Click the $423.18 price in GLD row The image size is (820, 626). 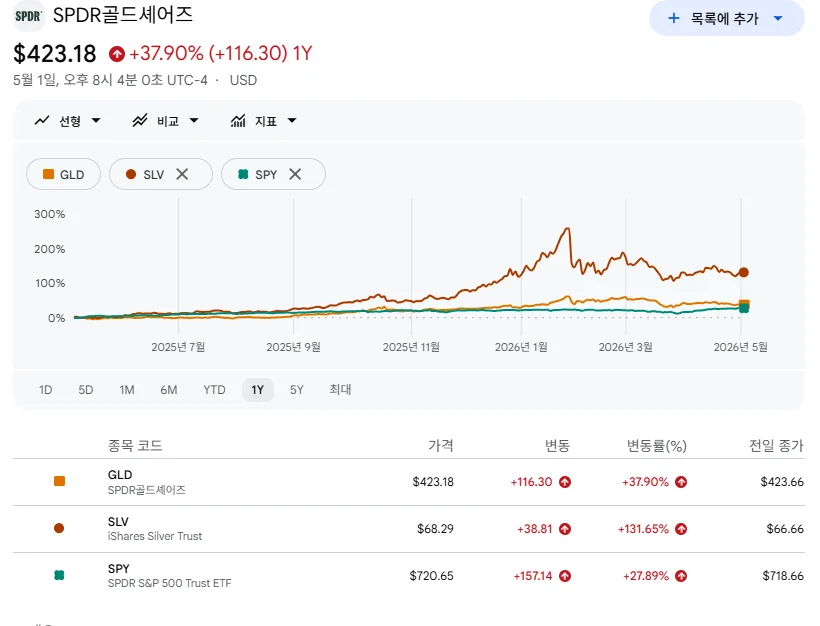pos(433,482)
